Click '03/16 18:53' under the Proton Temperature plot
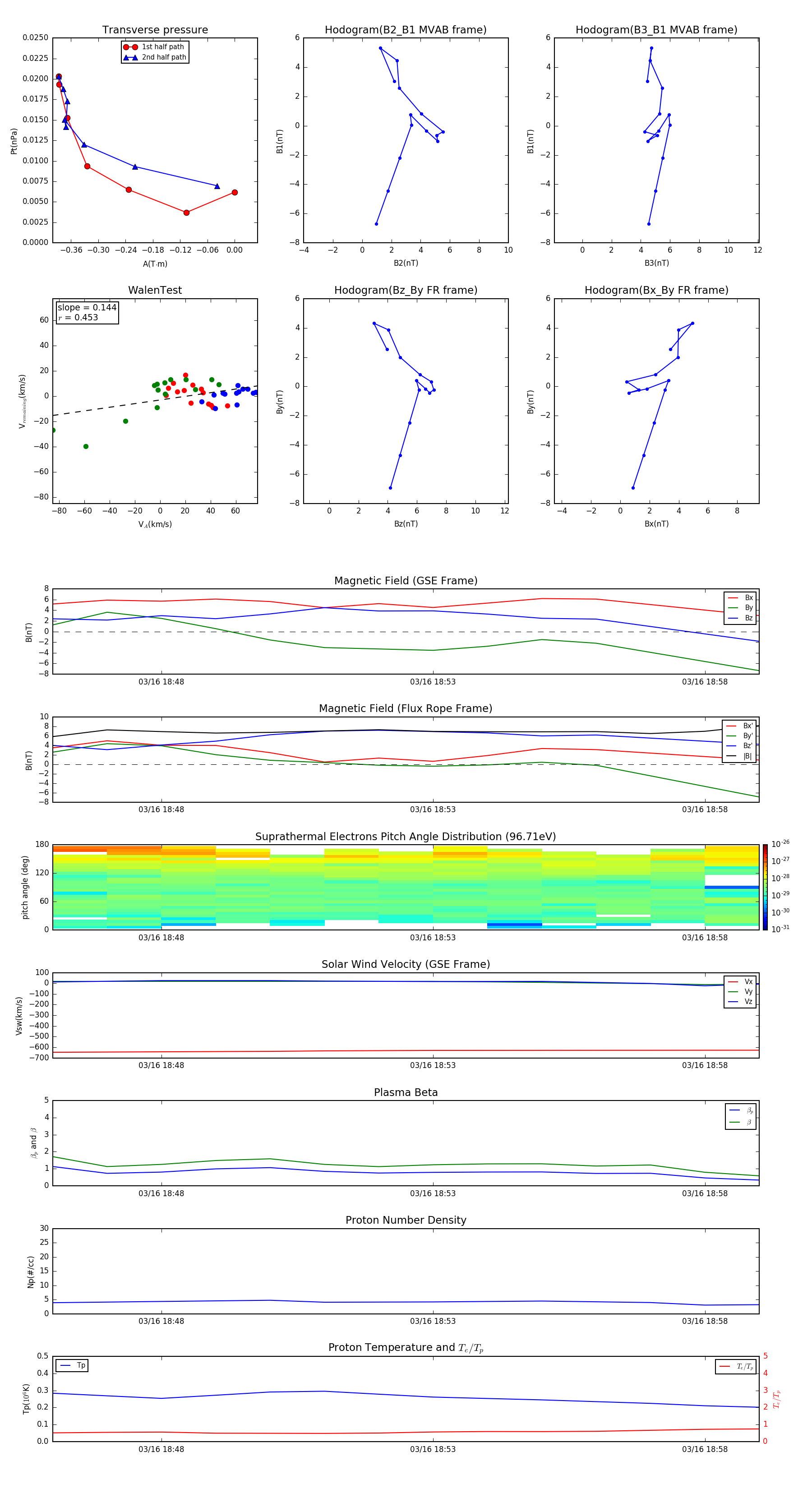Viewport: 812px width, 1489px height. pos(433,1449)
